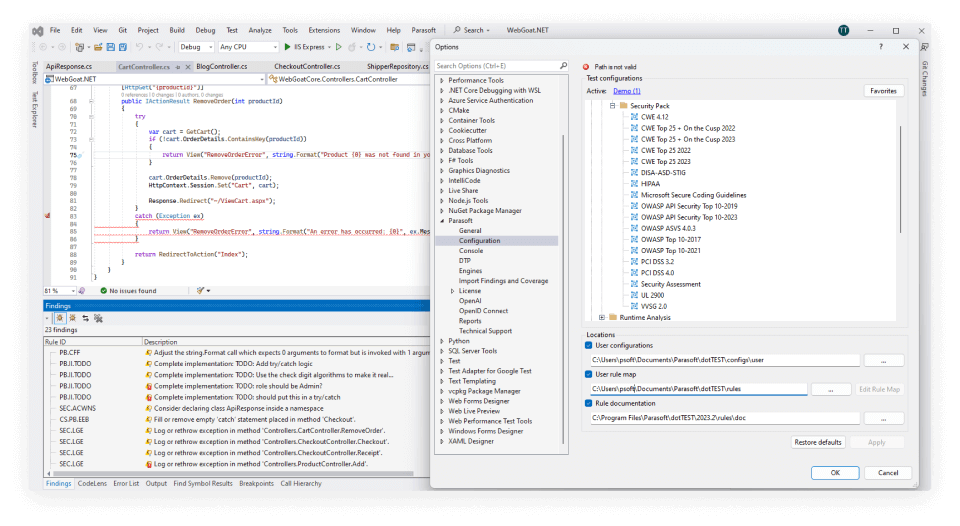Toggle the User configurations checkbox
The width and height of the screenshot is (960, 526).
pyautogui.click(x=588, y=345)
